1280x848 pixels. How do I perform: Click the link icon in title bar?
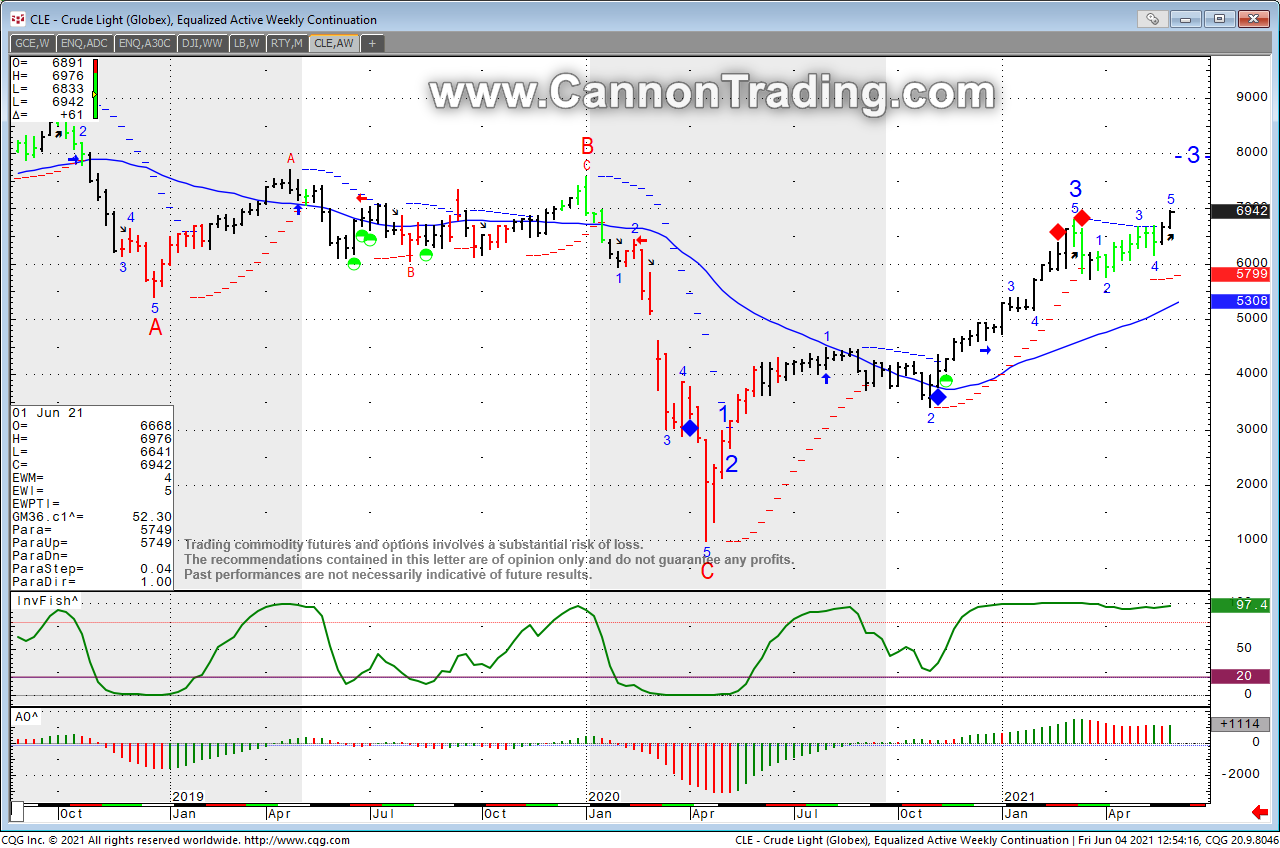(x=1153, y=18)
